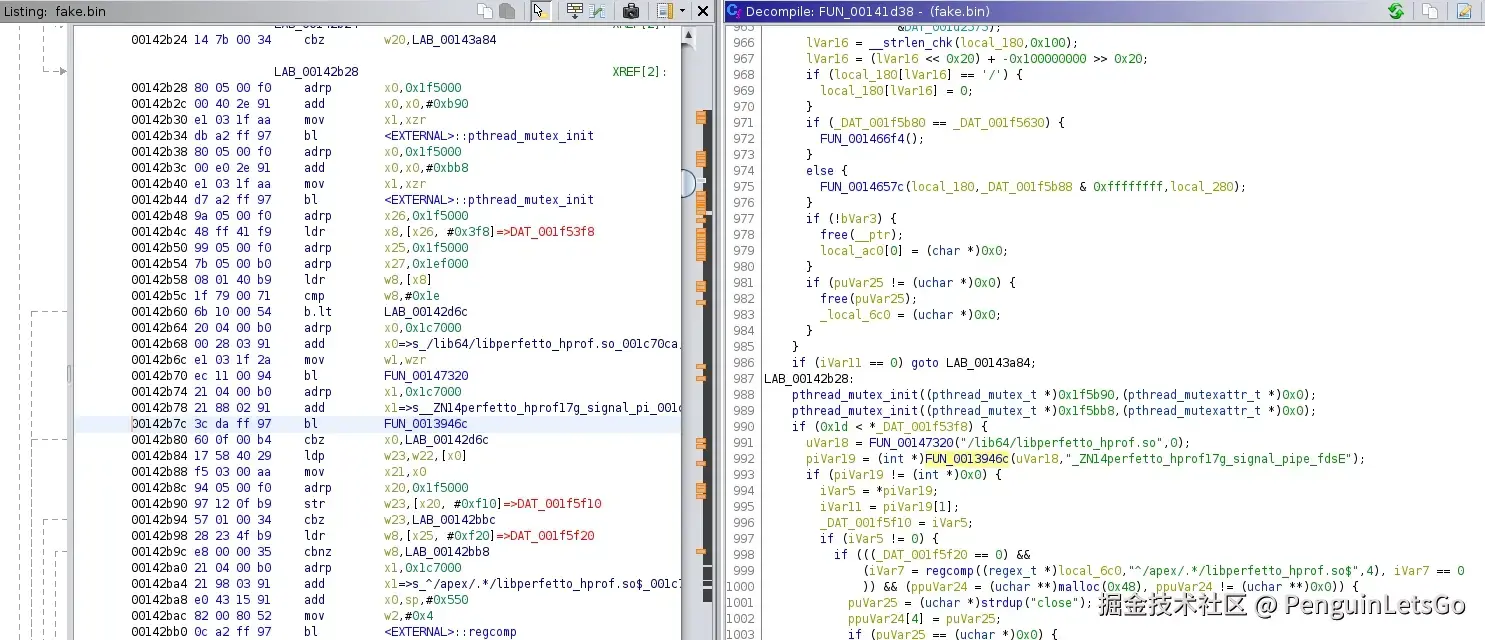Click the Listing copy icon
Screen dimensions: 1485x640
tap(485, 11)
